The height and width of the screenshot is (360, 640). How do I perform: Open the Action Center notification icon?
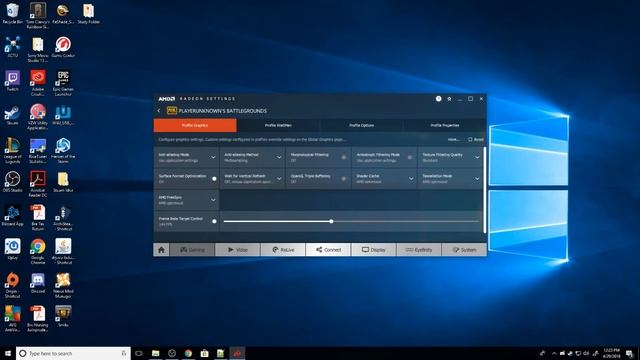point(630,353)
